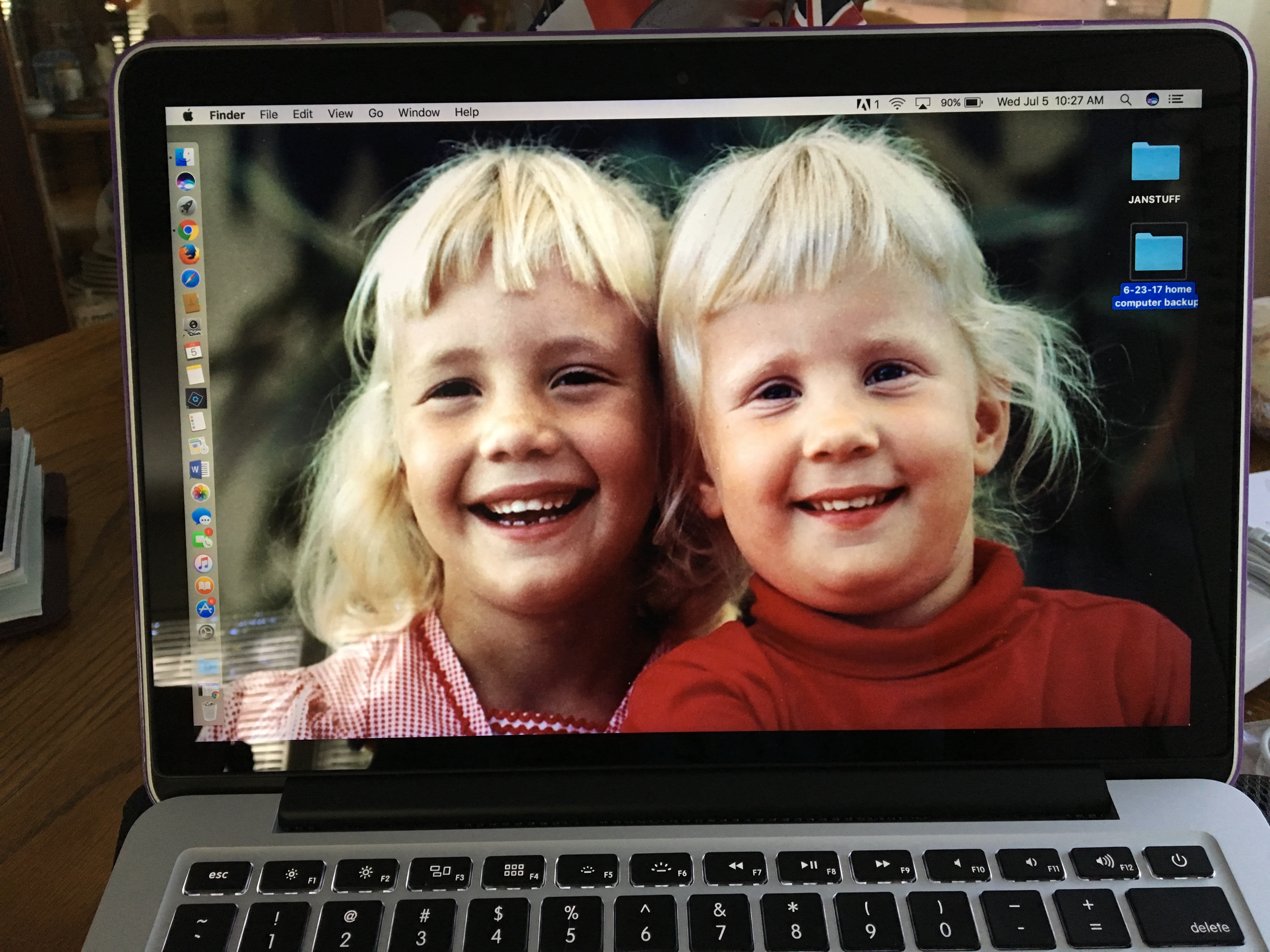Open the AirPlay display menu
This screenshot has width=1270, height=952.
[923, 103]
